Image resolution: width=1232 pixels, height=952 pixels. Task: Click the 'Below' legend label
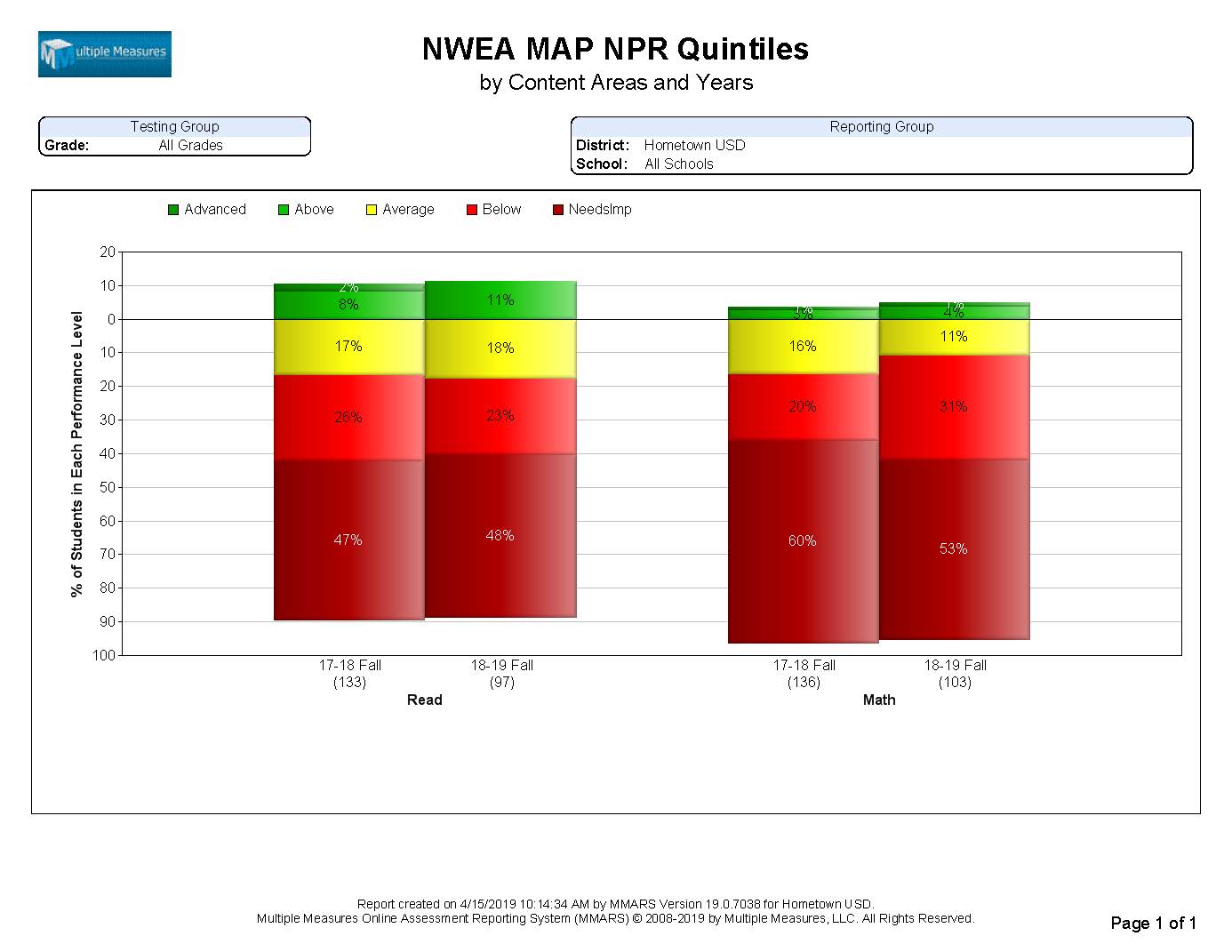click(501, 210)
